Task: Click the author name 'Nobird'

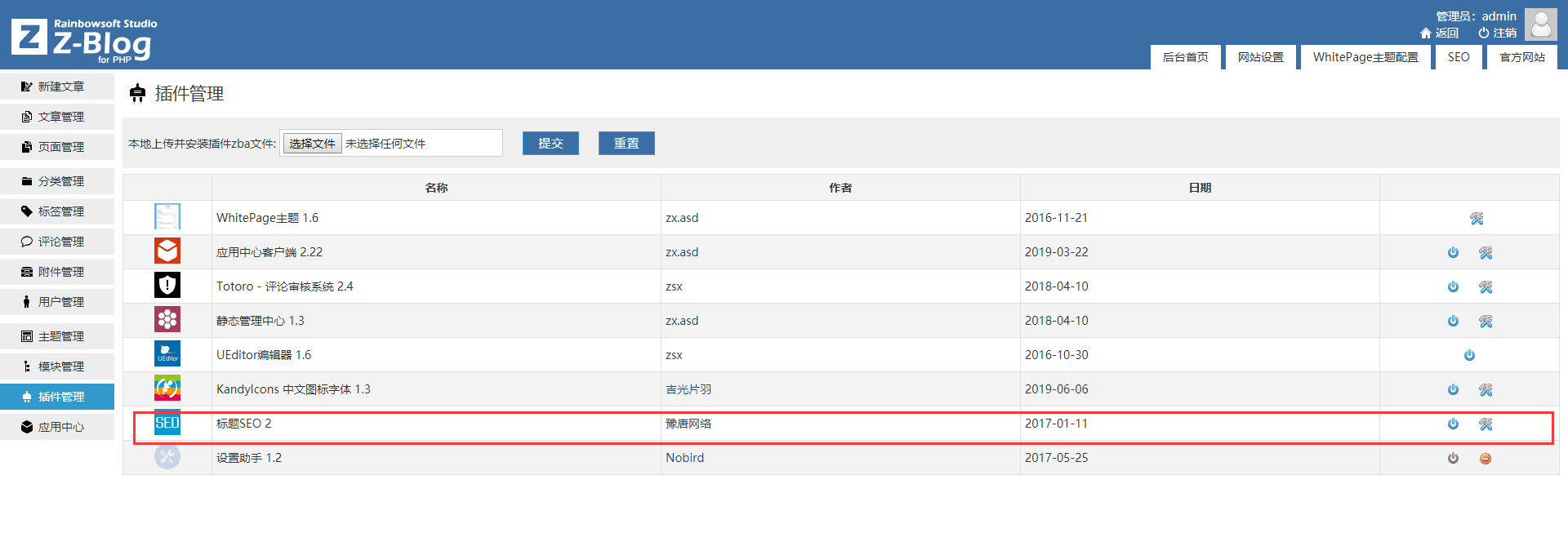Action: pyautogui.click(x=684, y=458)
